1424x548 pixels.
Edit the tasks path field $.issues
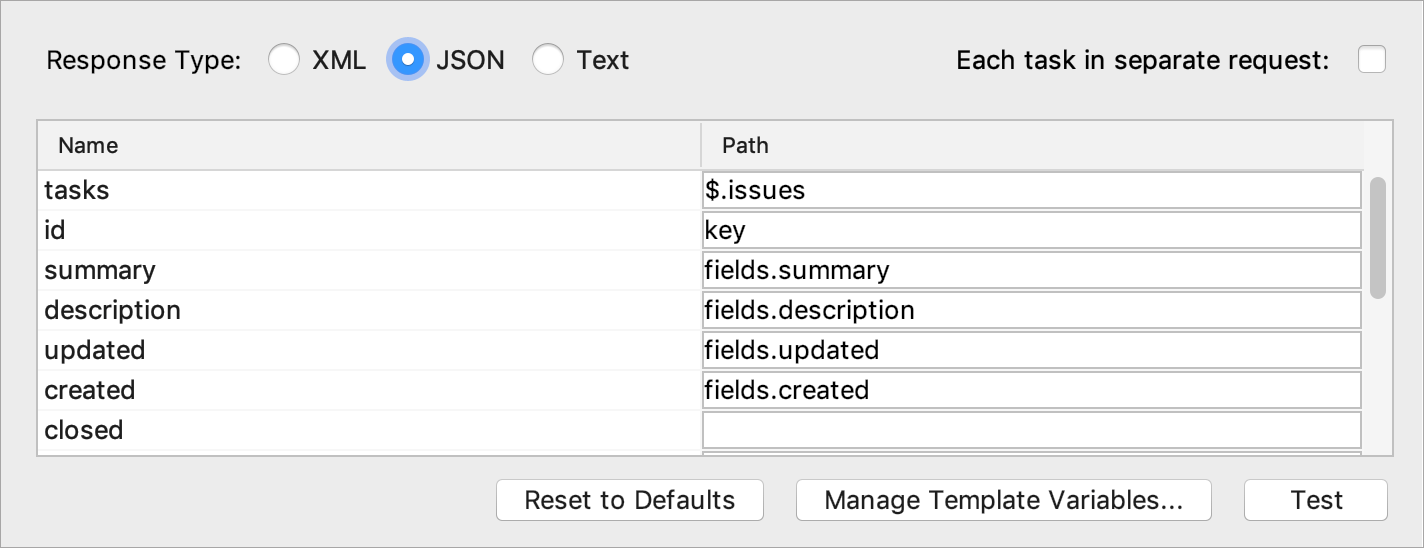1031,190
